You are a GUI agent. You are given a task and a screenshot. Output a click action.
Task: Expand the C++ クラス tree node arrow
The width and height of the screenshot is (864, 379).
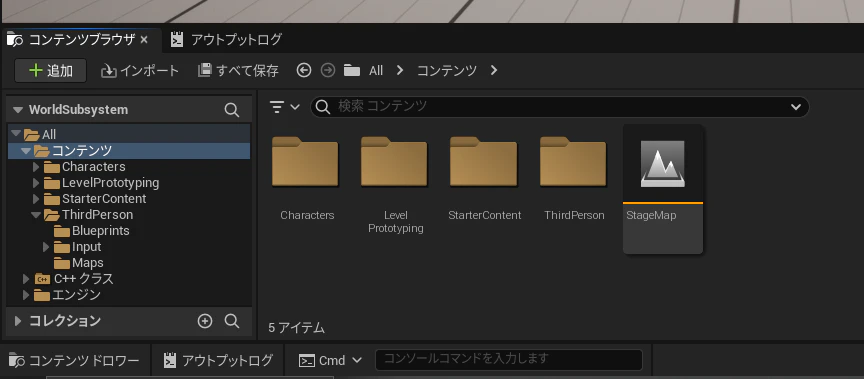pos(26,279)
